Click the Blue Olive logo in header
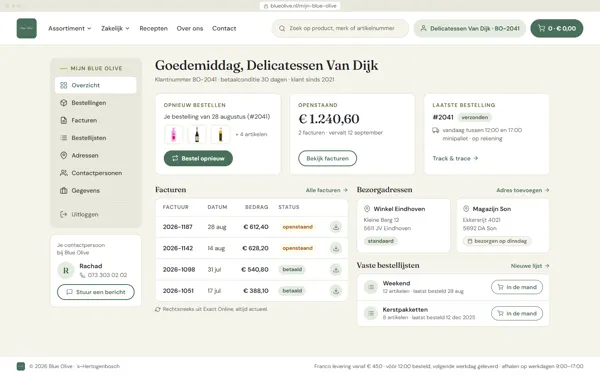 [x=26, y=28]
